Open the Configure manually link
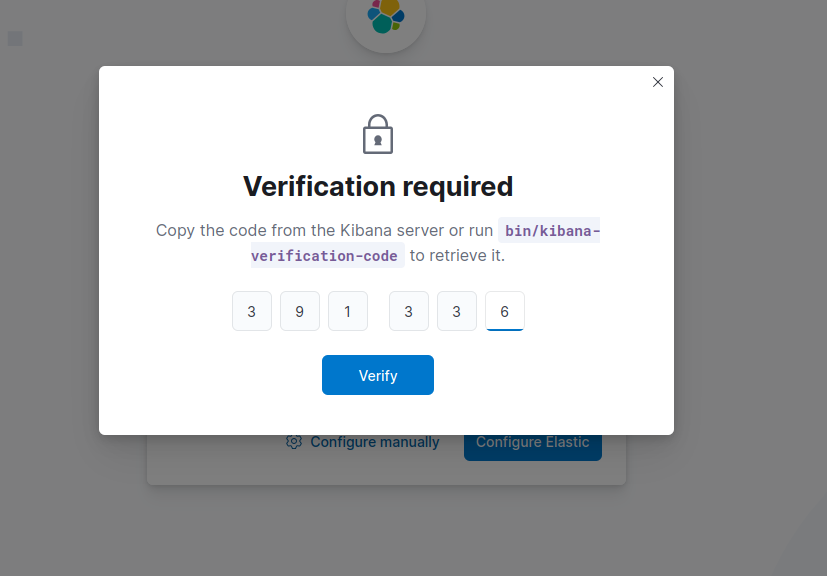Viewport: 827px width, 576px height. pos(374,442)
